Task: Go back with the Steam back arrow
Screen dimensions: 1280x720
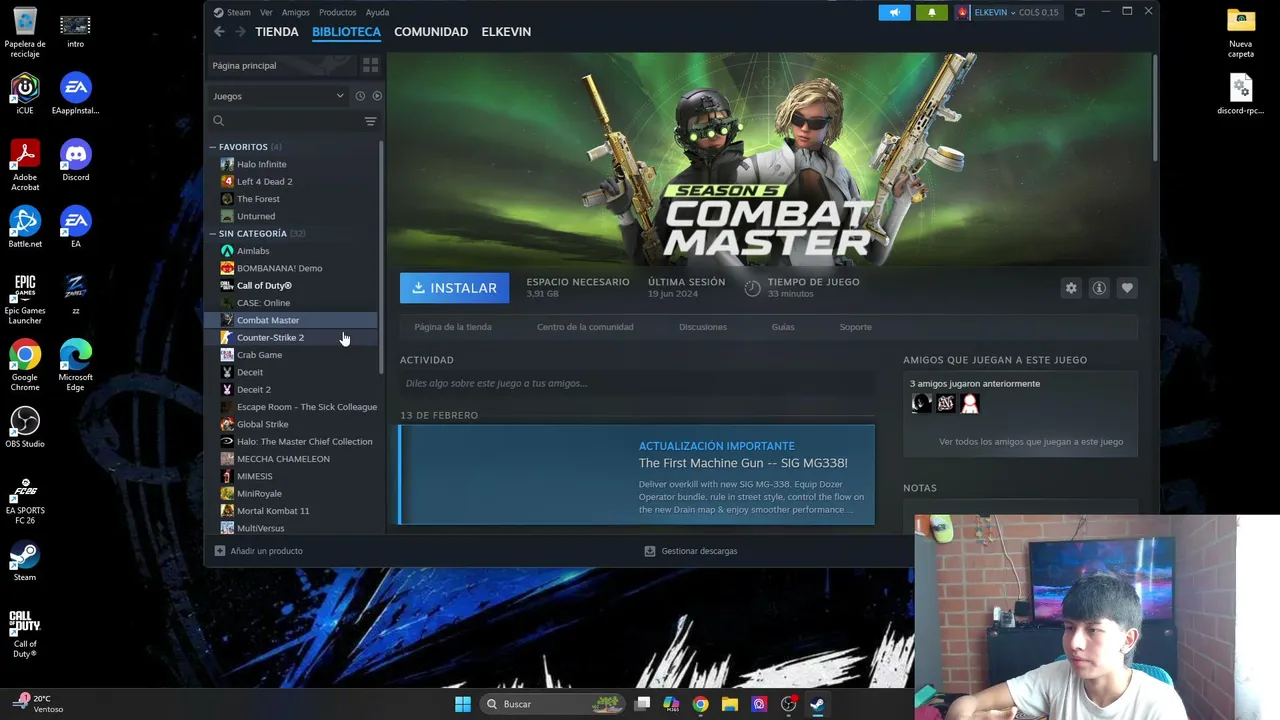Action: [x=219, y=32]
